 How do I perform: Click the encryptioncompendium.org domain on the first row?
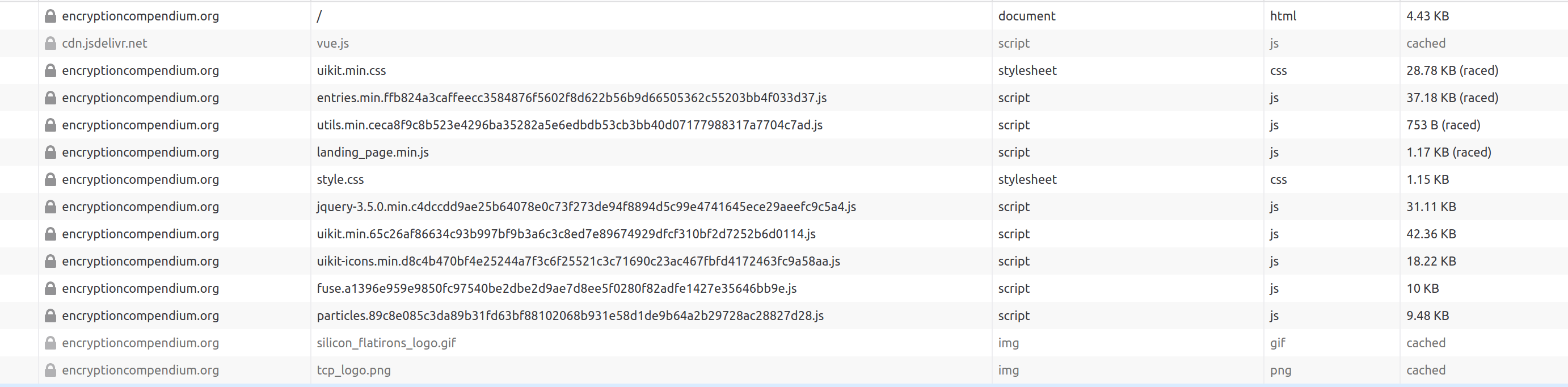[x=141, y=16]
